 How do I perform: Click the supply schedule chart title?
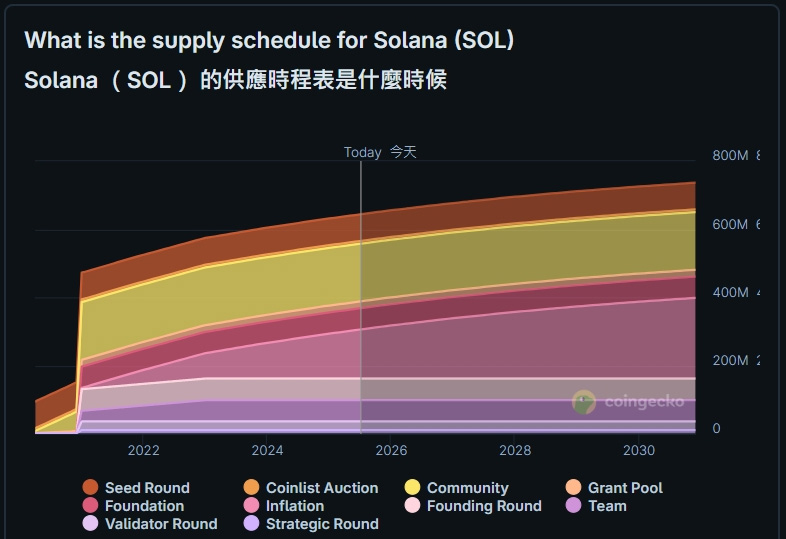pyautogui.click(x=269, y=40)
